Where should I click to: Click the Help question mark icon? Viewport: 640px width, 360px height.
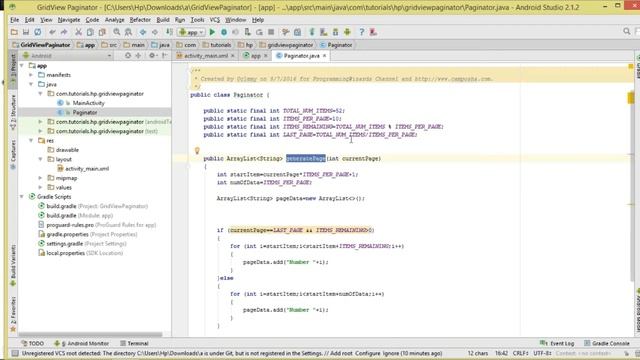(x=362, y=32)
